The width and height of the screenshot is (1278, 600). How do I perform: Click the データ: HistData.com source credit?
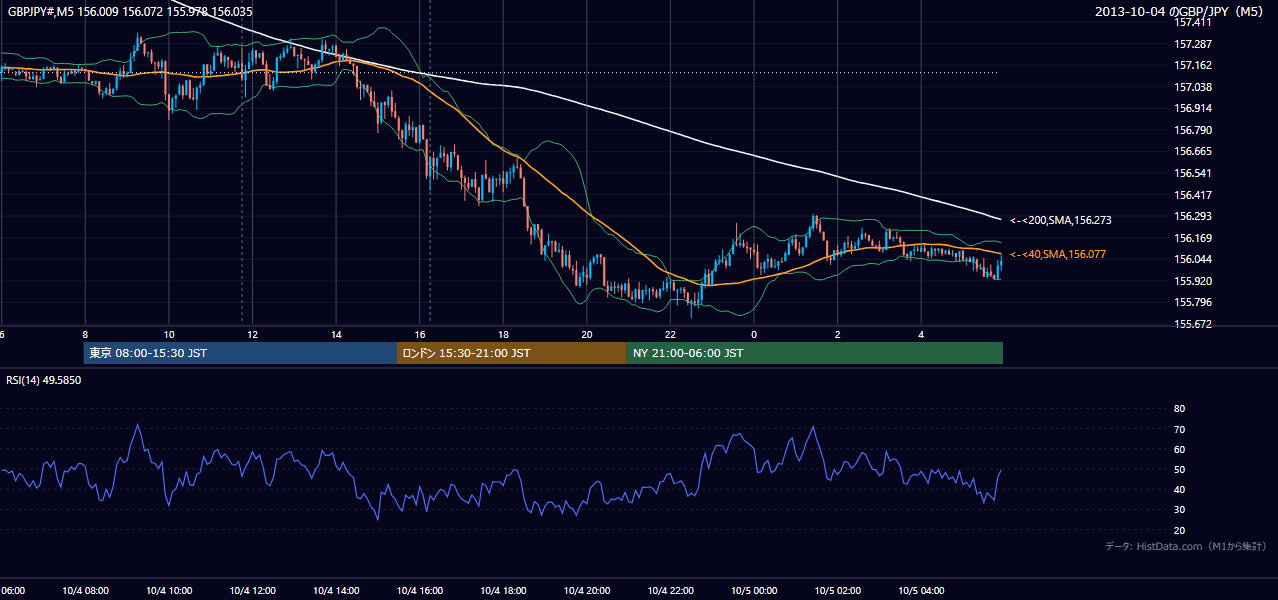point(1186,546)
